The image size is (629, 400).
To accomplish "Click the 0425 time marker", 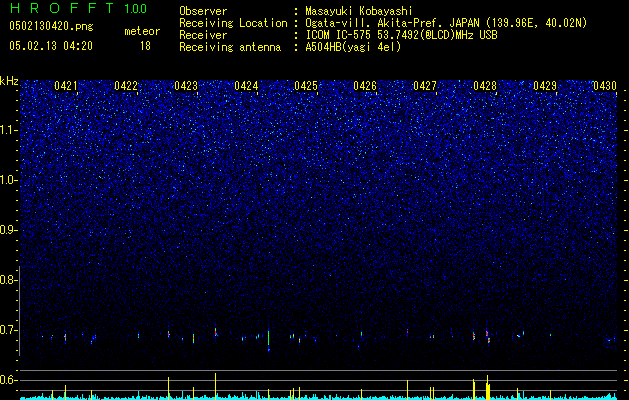I will (306, 86).
